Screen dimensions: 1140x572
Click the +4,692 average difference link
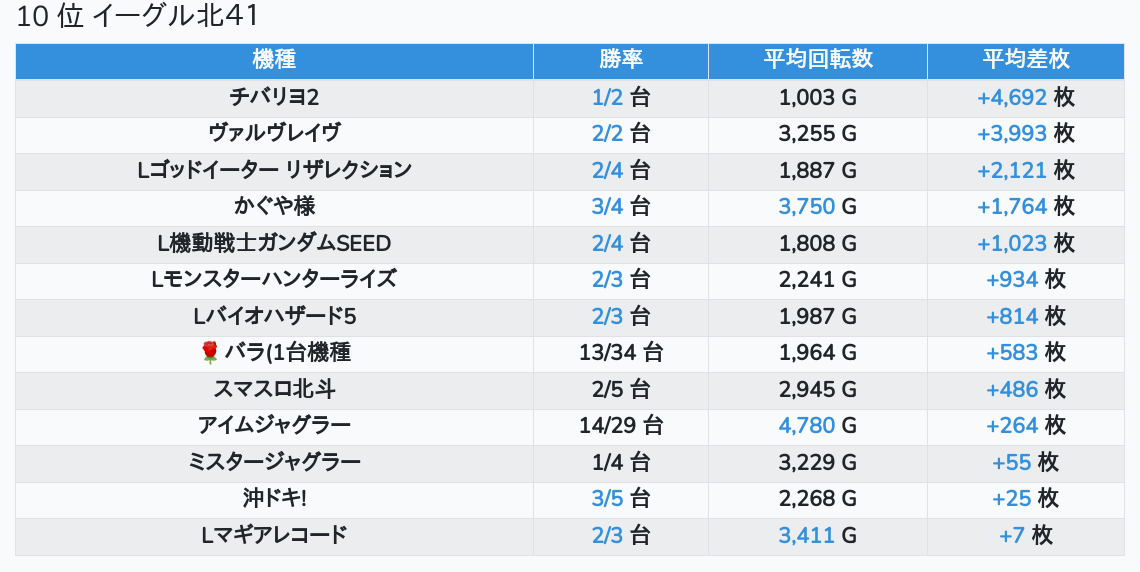point(1011,97)
